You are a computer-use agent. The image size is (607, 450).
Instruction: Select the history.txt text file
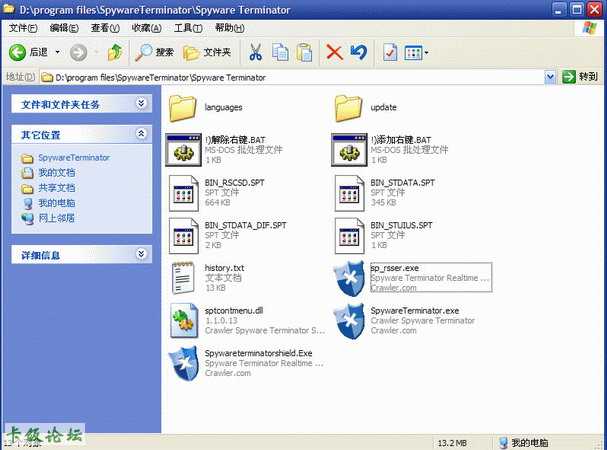pyautogui.click(x=184, y=278)
